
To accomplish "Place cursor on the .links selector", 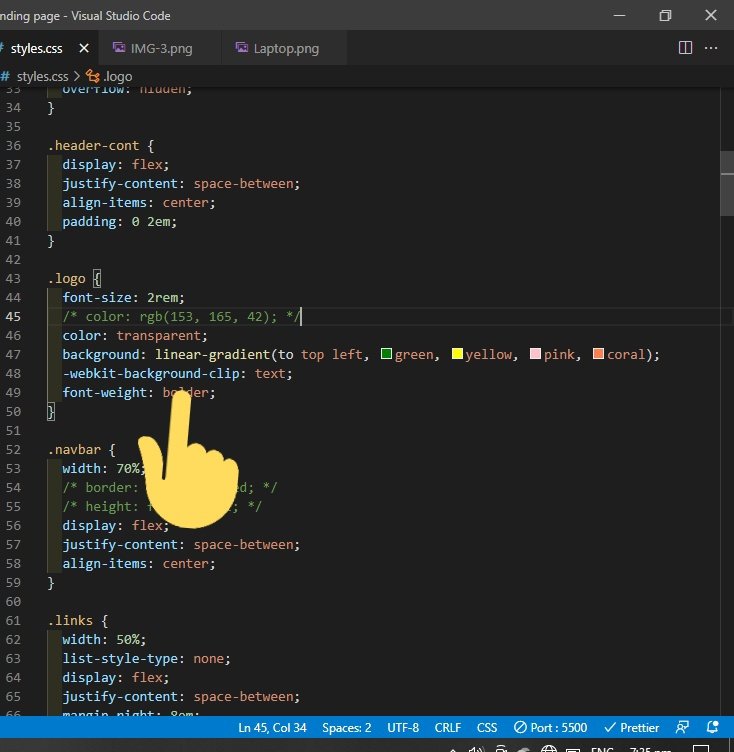I will coord(70,621).
